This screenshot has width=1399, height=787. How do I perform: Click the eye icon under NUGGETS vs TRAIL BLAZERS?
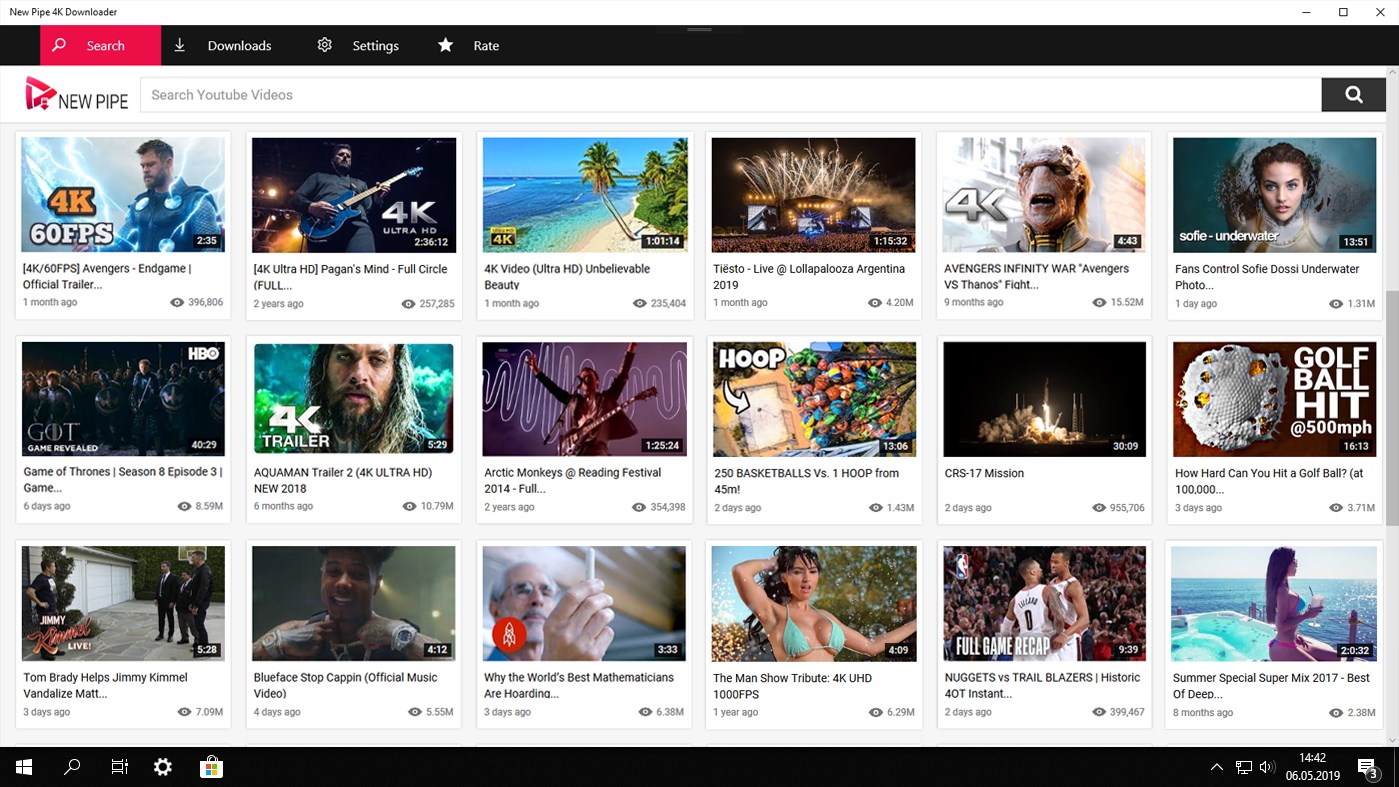coord(1098,712)
